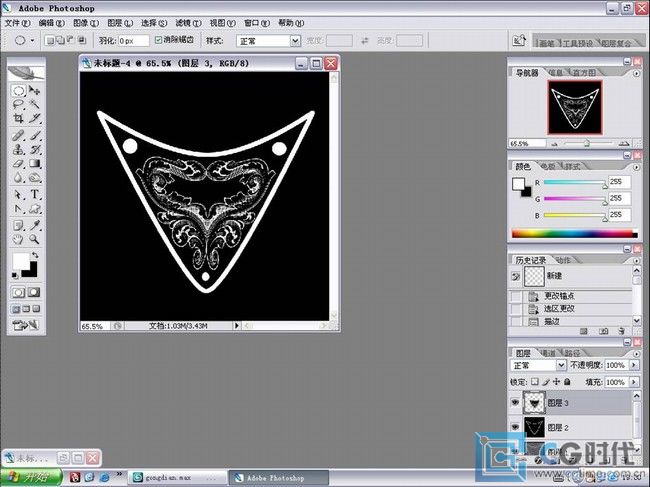Reset to default foreground and background colors
650x487 pixels.
[15, 275]
